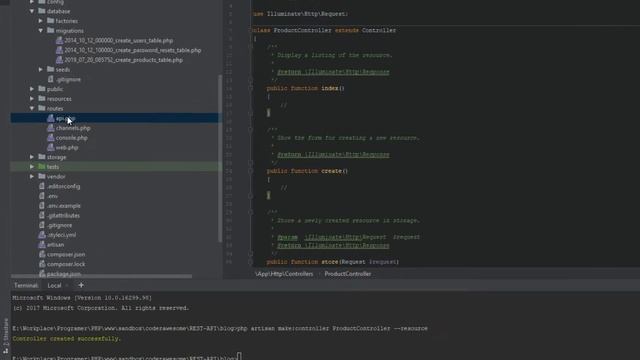640x360 pixels.
Task: Click the .env.example file icon
Action: [42, 206]
